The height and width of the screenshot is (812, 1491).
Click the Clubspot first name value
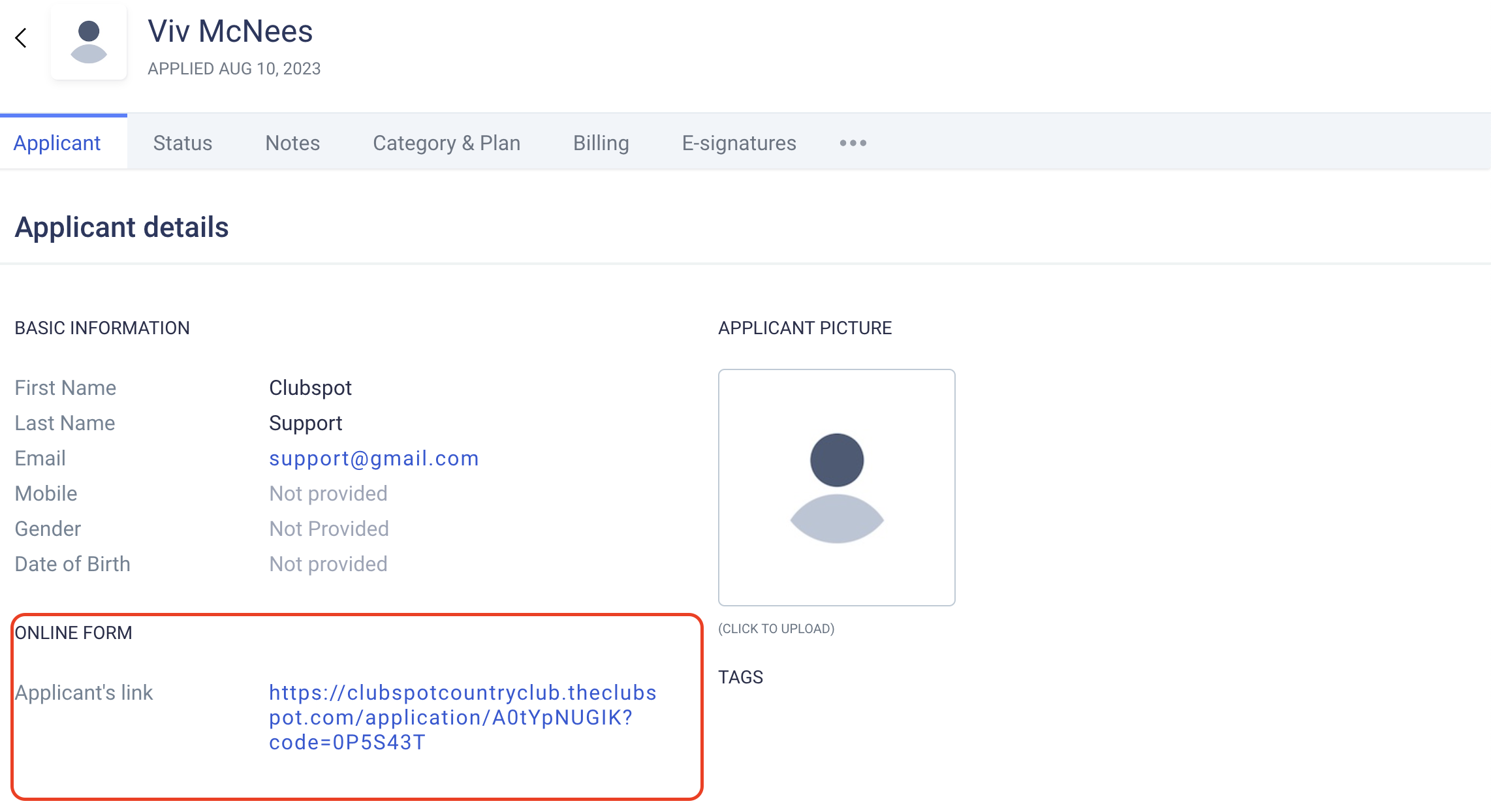(x=310, y=388)
